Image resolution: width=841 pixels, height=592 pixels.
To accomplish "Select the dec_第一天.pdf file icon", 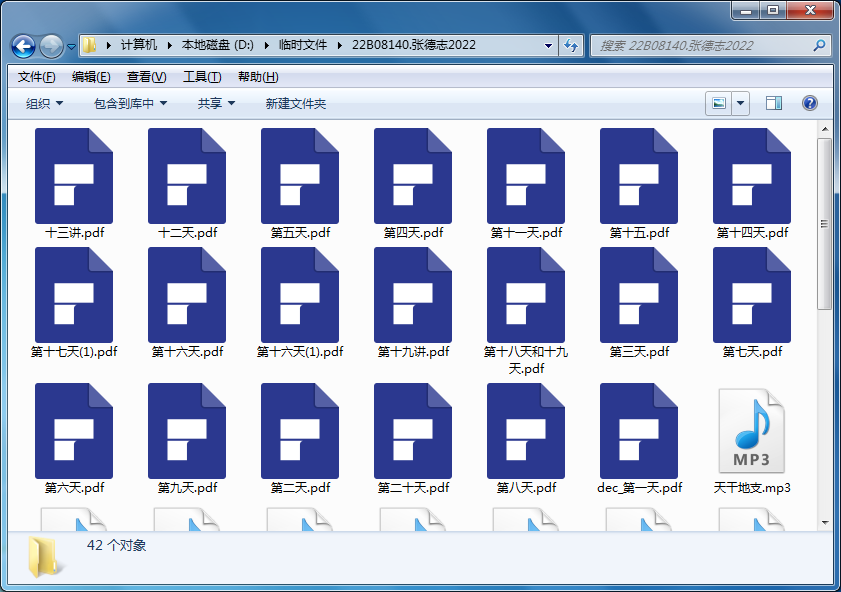I will 639,431.
